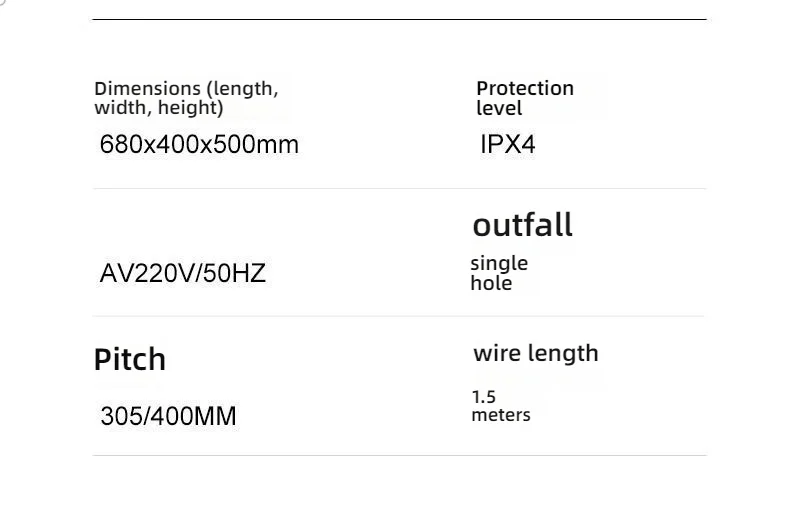Click the AV220V/50HZ voltage value
This screenshot has width=790, height=513.
tap(183, 273)
